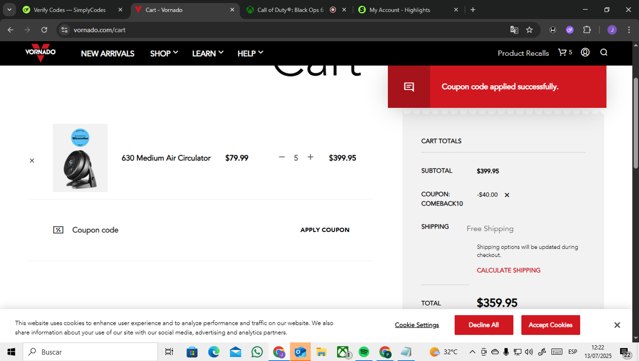Open WhatsApp from the taskbar
Viewport: 639px width, 361px height.
click(257, 352)
